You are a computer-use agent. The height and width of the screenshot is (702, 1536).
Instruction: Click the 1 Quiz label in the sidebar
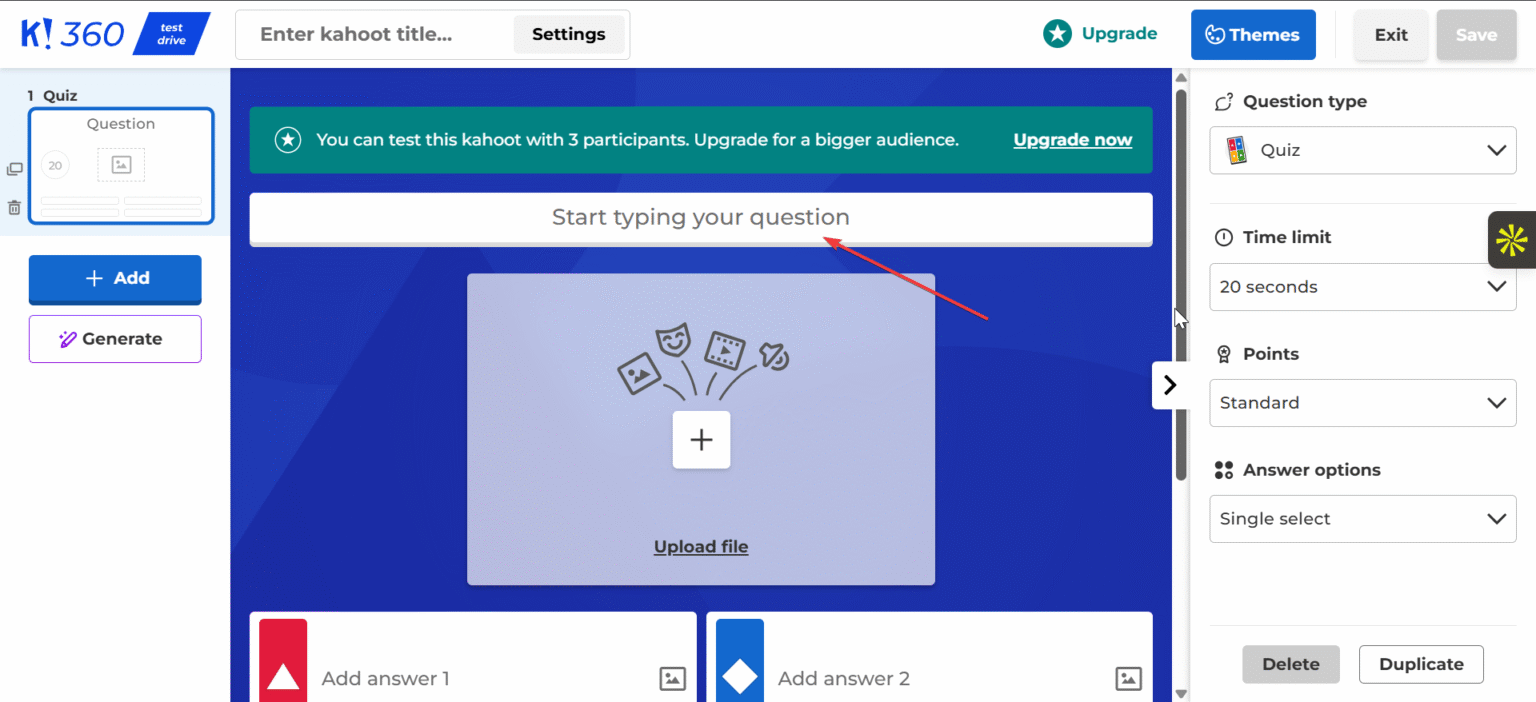[52, 96]
